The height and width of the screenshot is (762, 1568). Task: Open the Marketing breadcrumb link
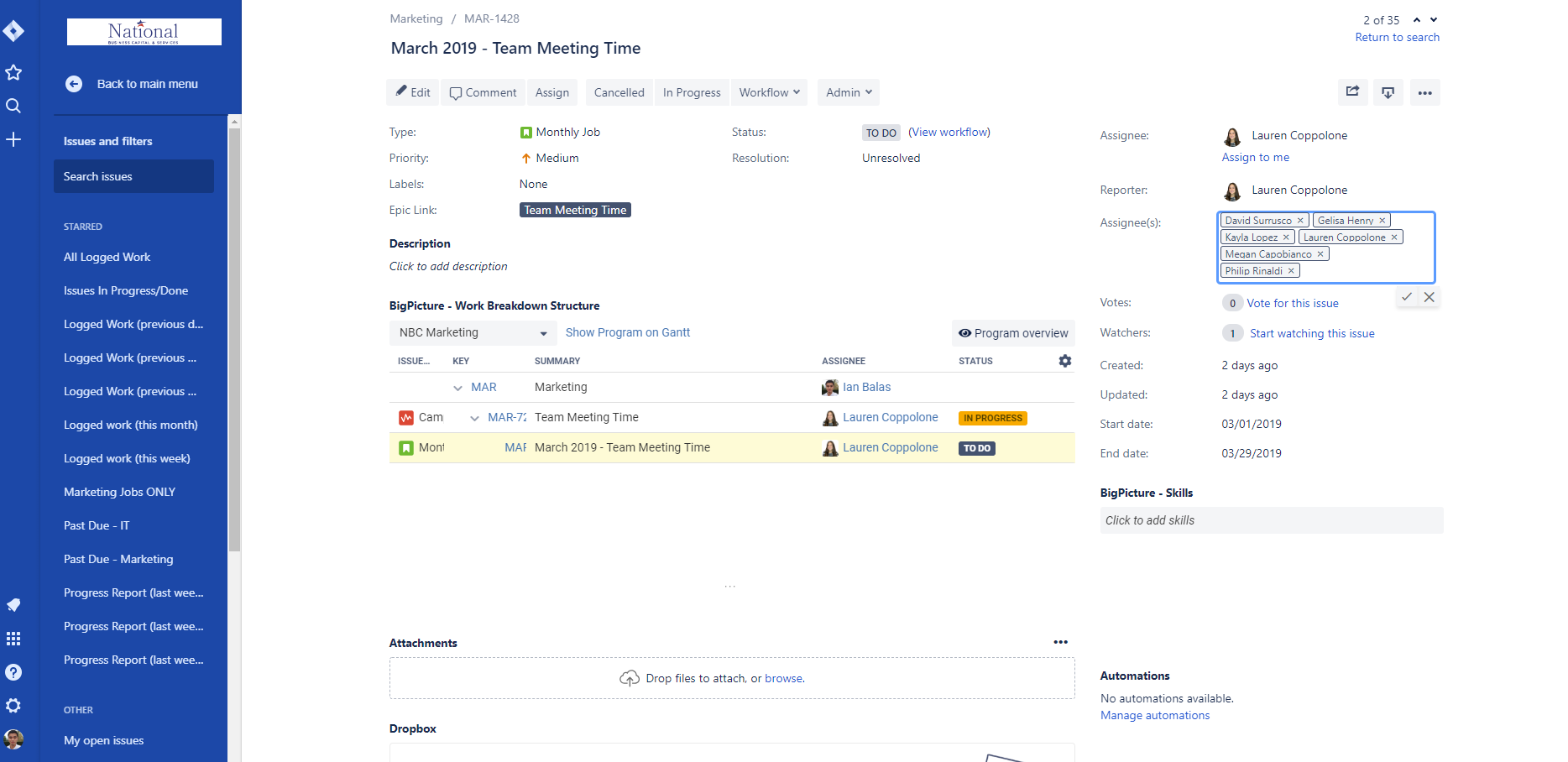416,18
